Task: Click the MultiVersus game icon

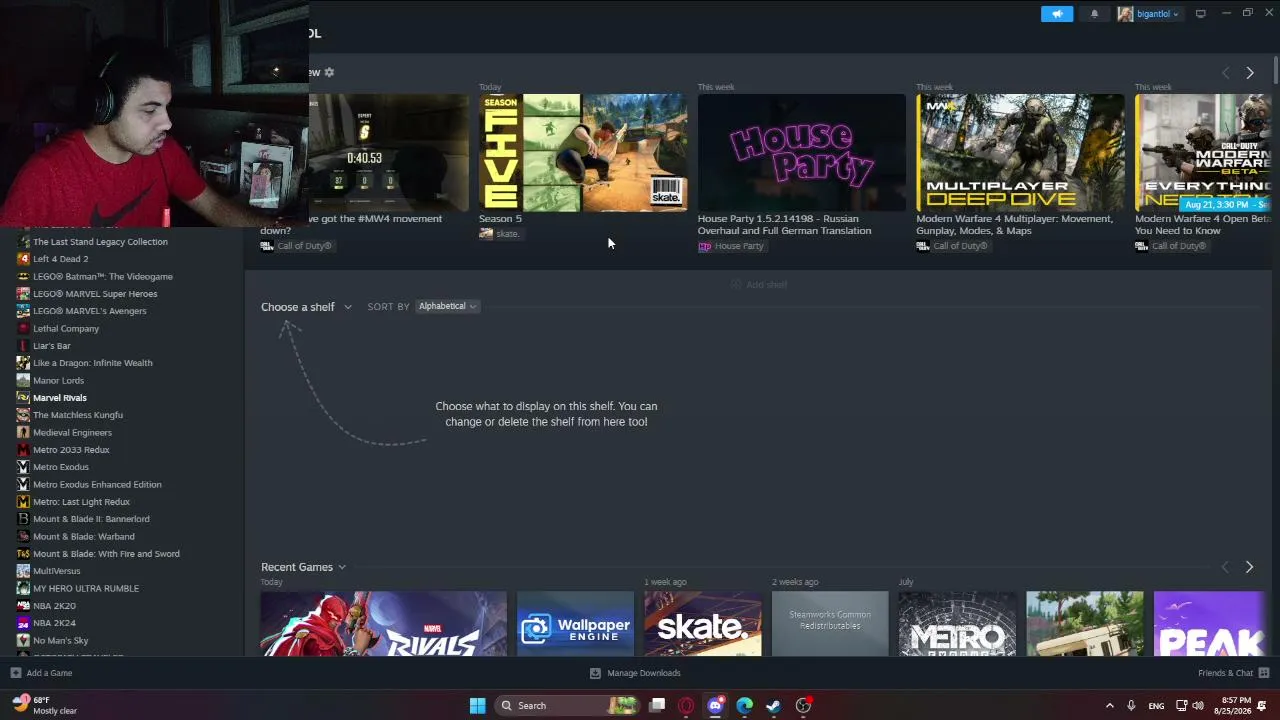Action: (23, 571)
